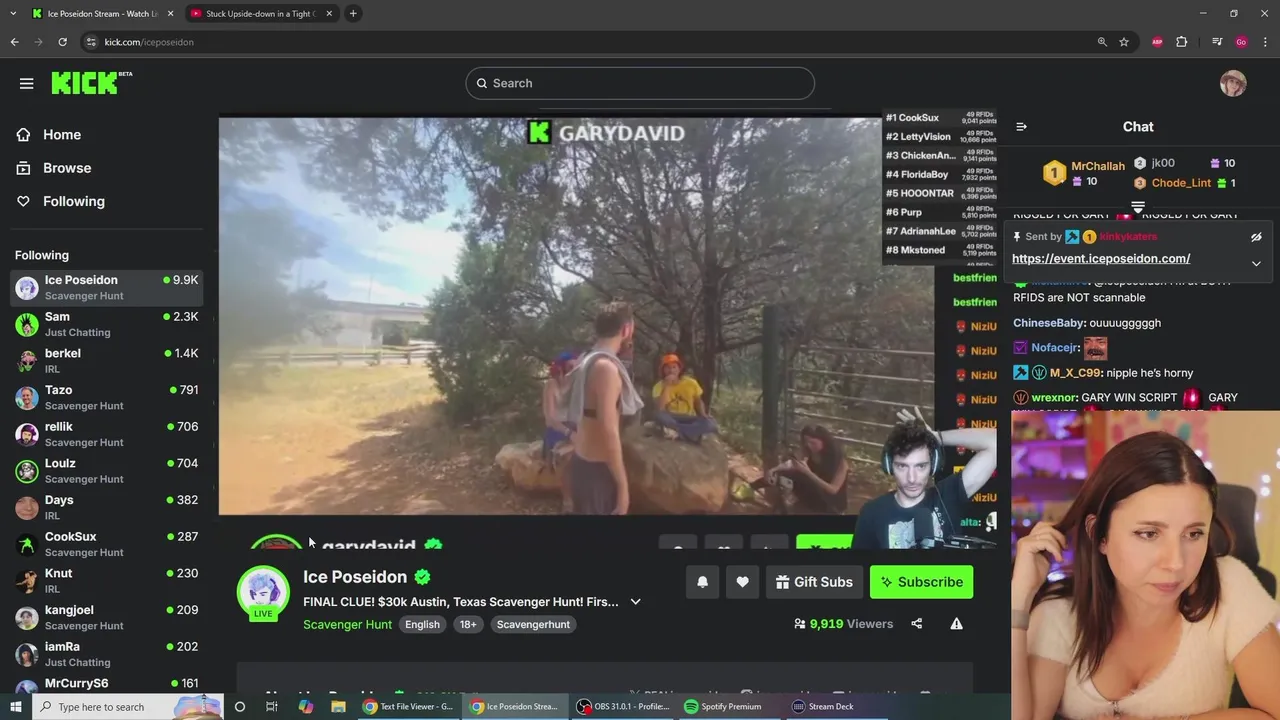Open kangjoel's channel in Following list
This screenshot has height=720, width=1280.
click(x=108, y=617)
